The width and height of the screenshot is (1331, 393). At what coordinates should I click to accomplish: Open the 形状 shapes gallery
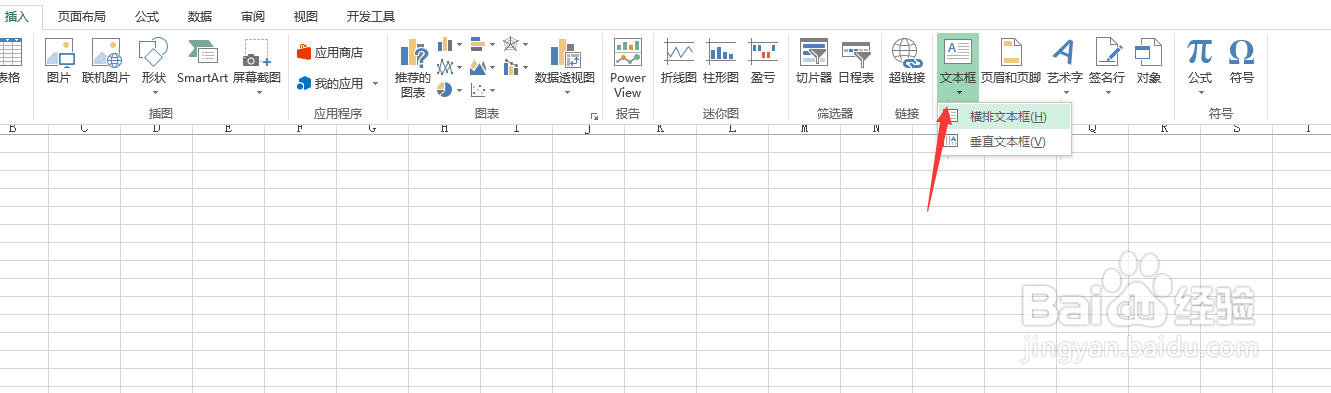tap(153, 66)
